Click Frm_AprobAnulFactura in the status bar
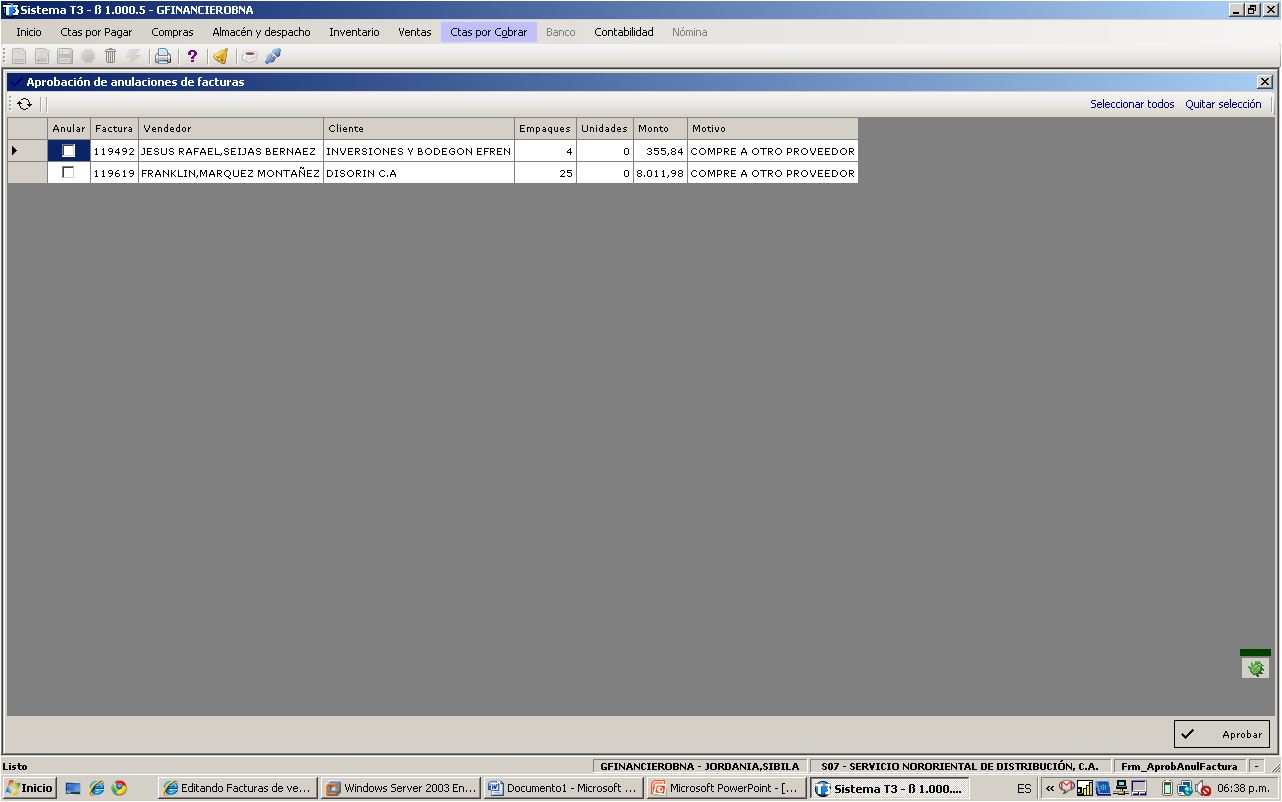 point(1179,766)
